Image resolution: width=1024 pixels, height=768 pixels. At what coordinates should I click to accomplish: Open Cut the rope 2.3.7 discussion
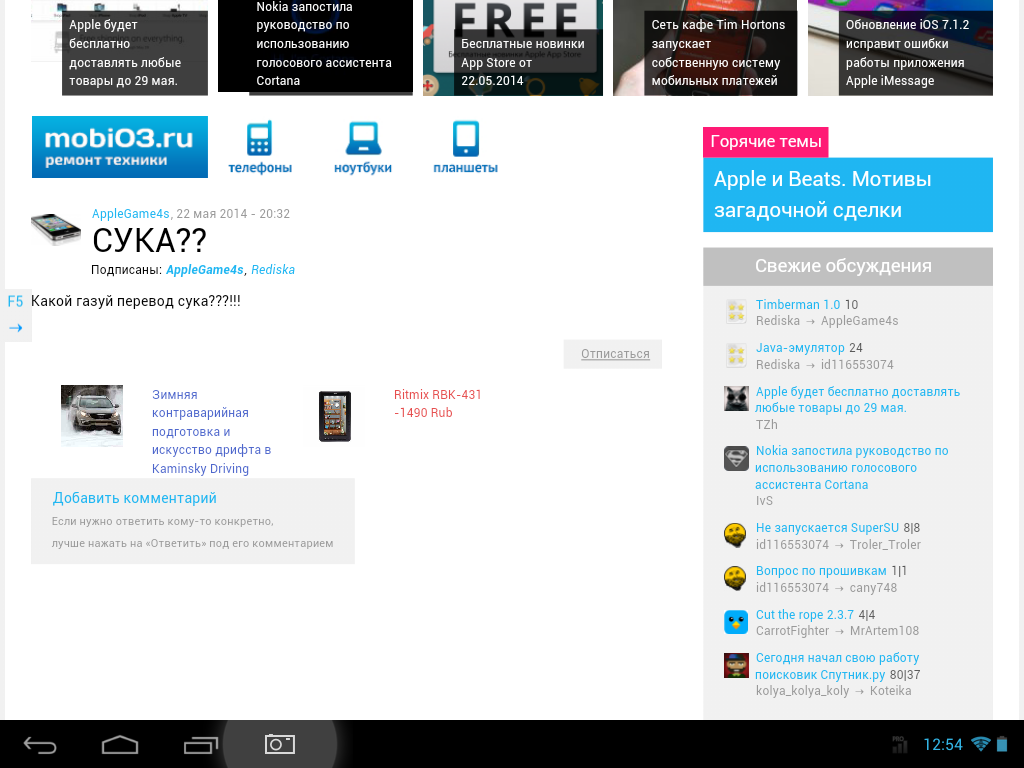coord(805,615)
